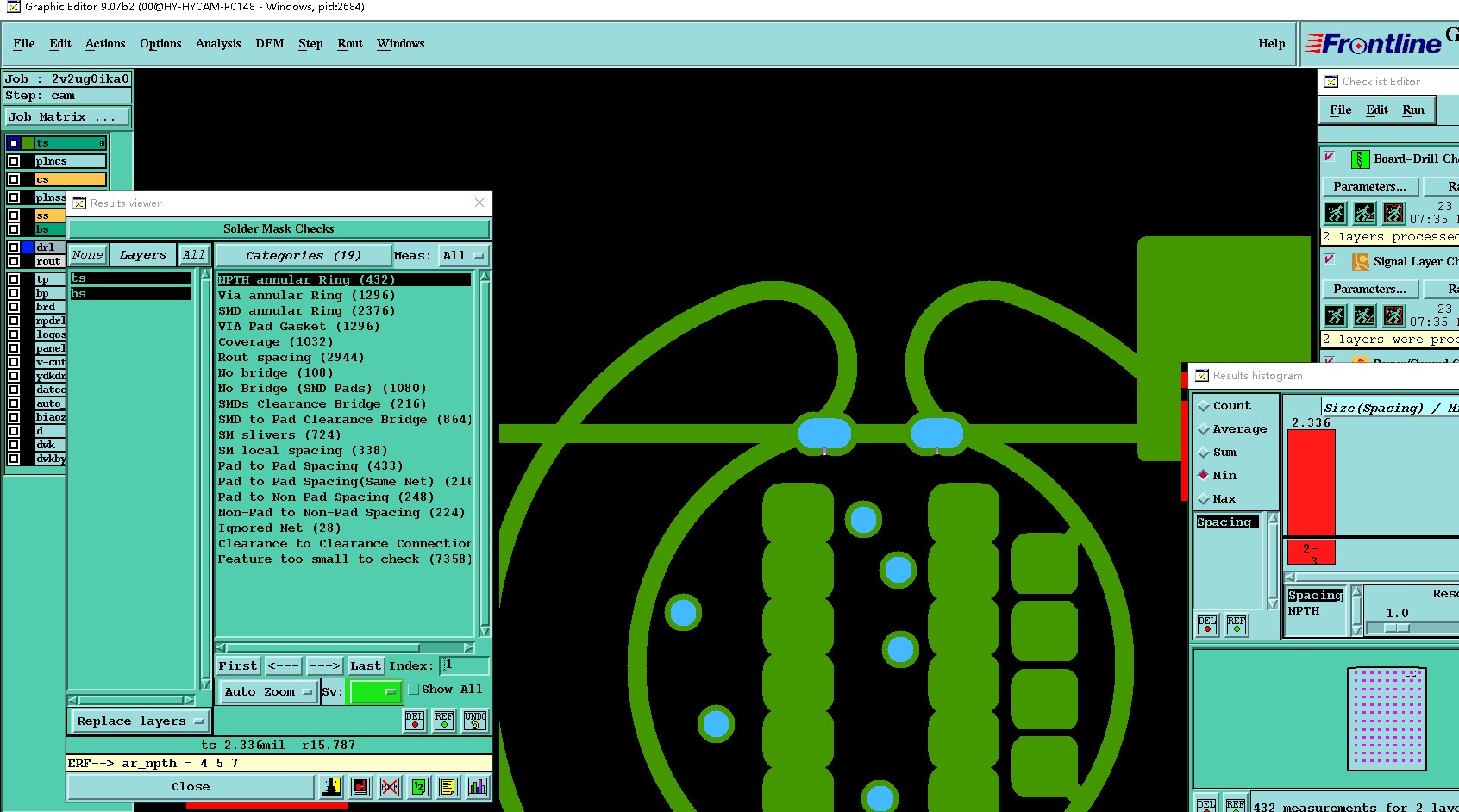This screenshot has height=812, width=1459.
Task: Open the Categories (19) selector
Action: point(303,256)
